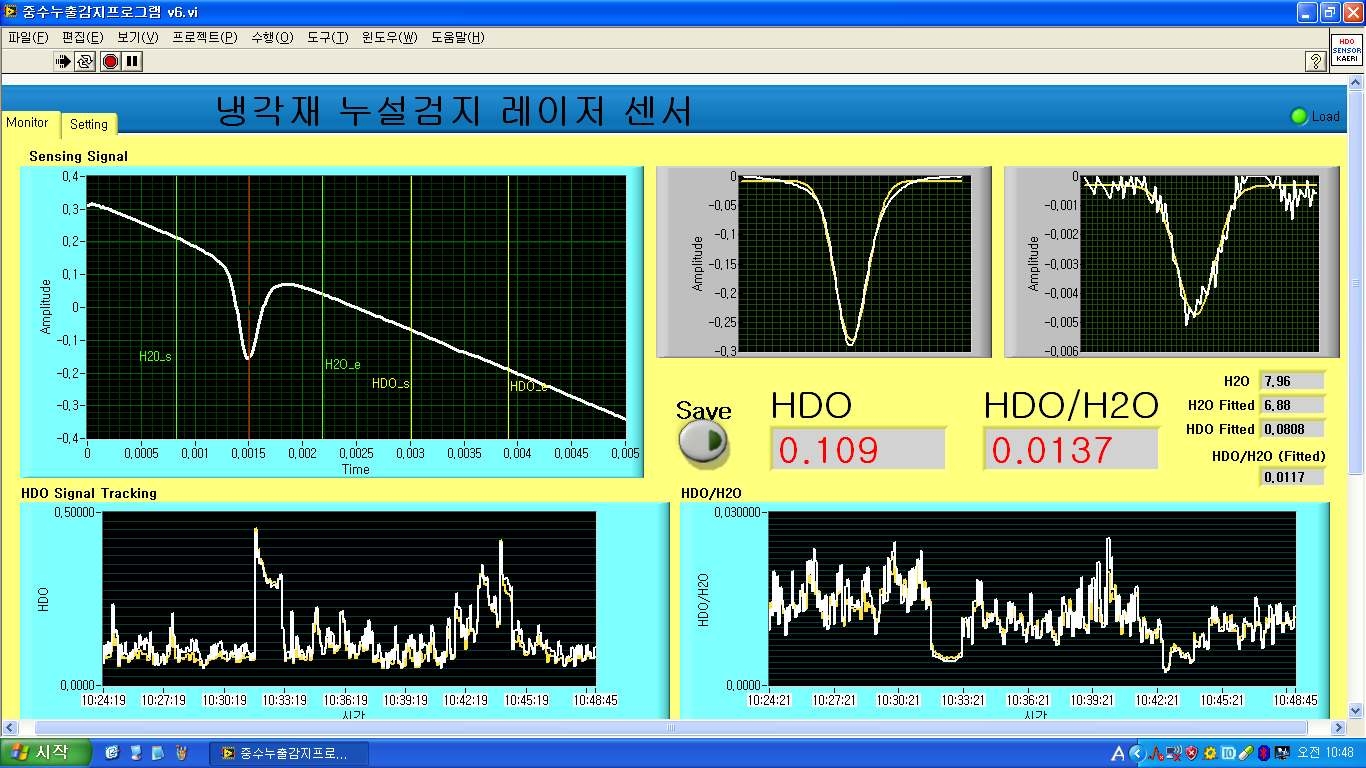The image size is (1366, 768).
Task: Click the red shield security tray icon
Action: (1191, 753)
